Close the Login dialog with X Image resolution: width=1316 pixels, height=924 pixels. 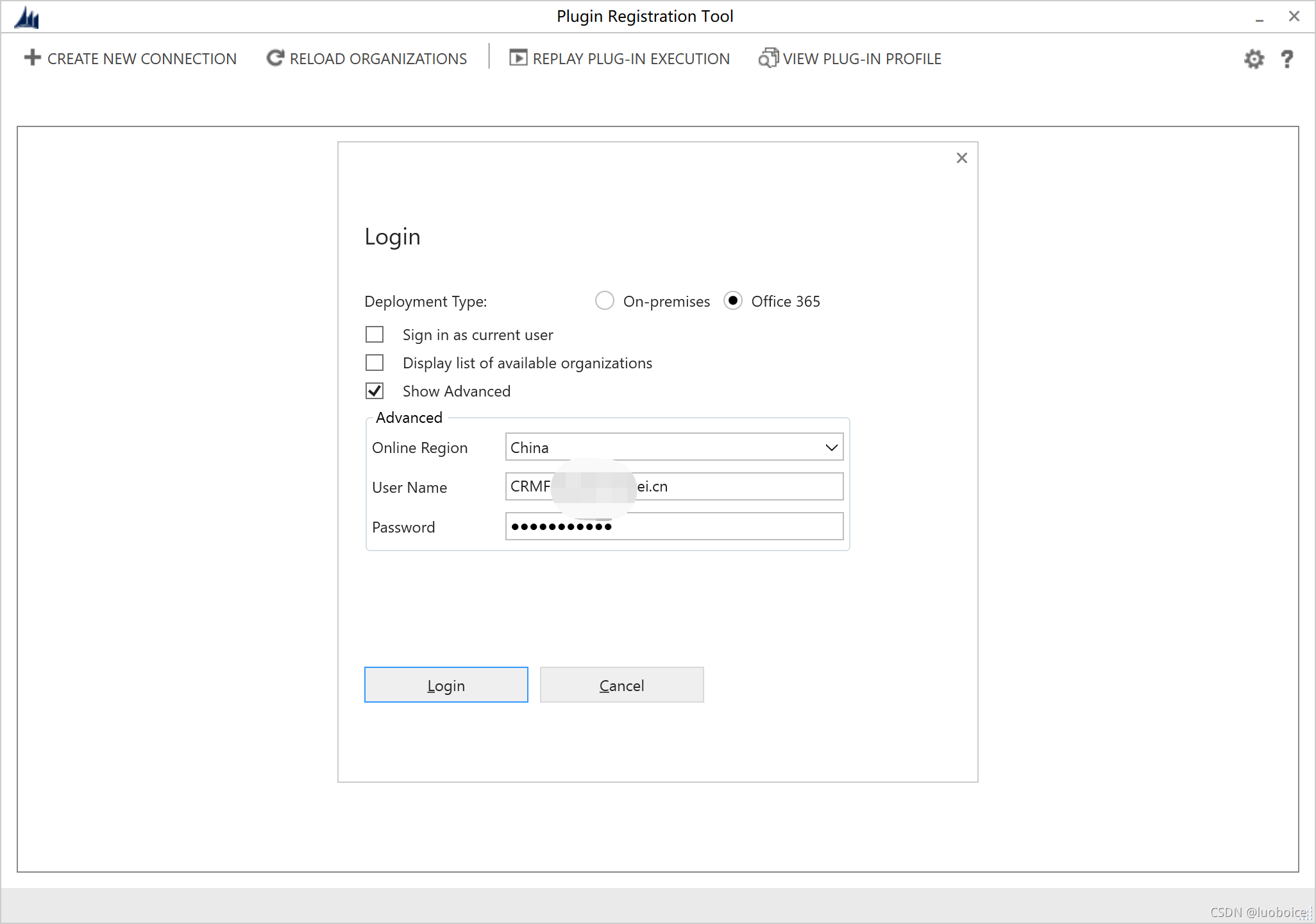pyautogui.click(x=961, y=158)
